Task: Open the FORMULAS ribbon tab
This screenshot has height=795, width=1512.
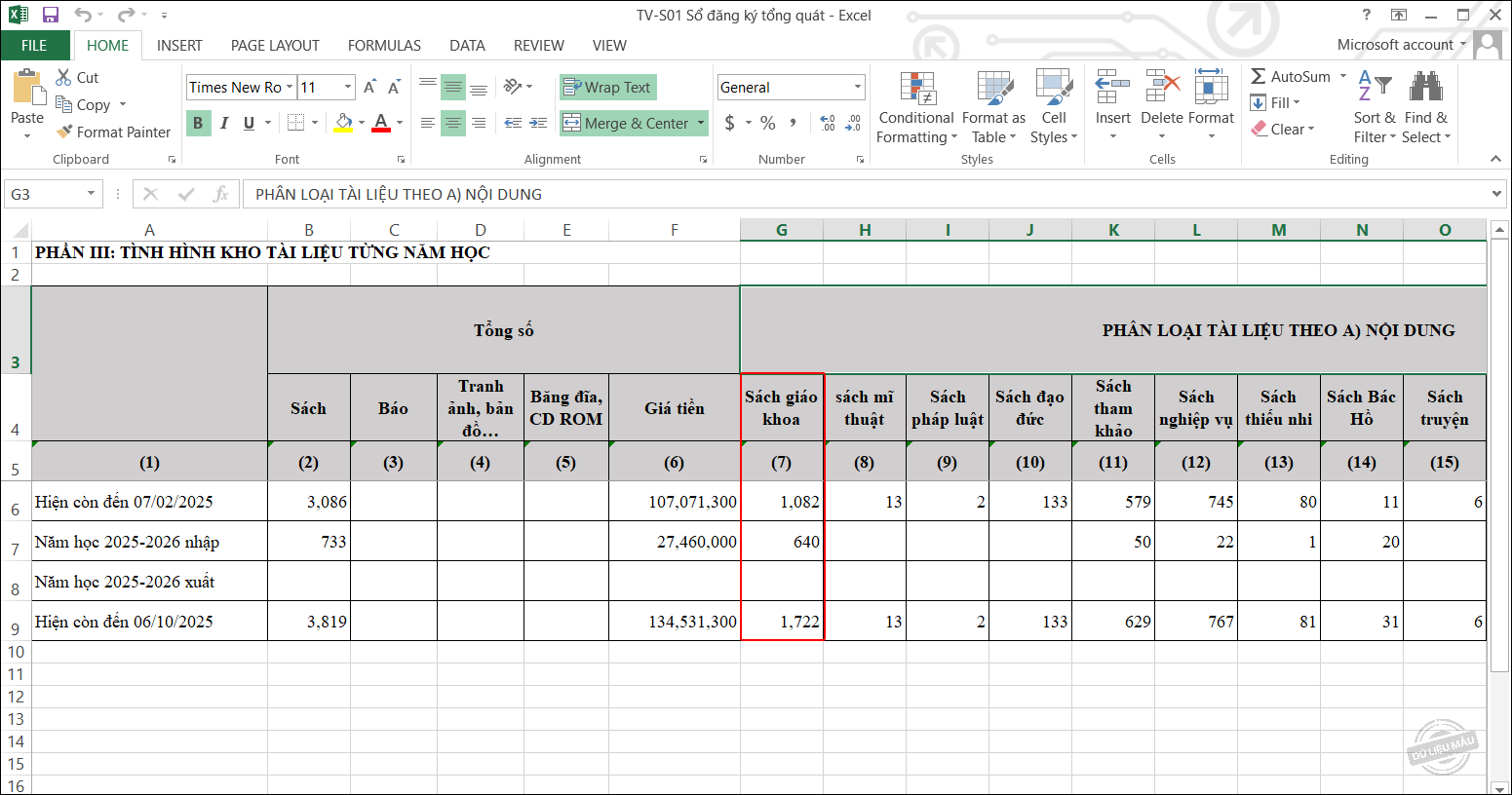Action: tap(384, 46)
